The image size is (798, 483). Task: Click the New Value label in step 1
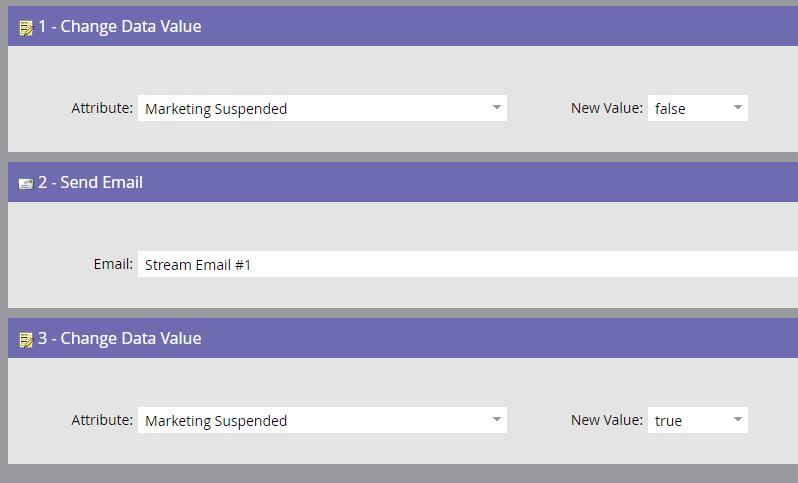pos(607,108)
